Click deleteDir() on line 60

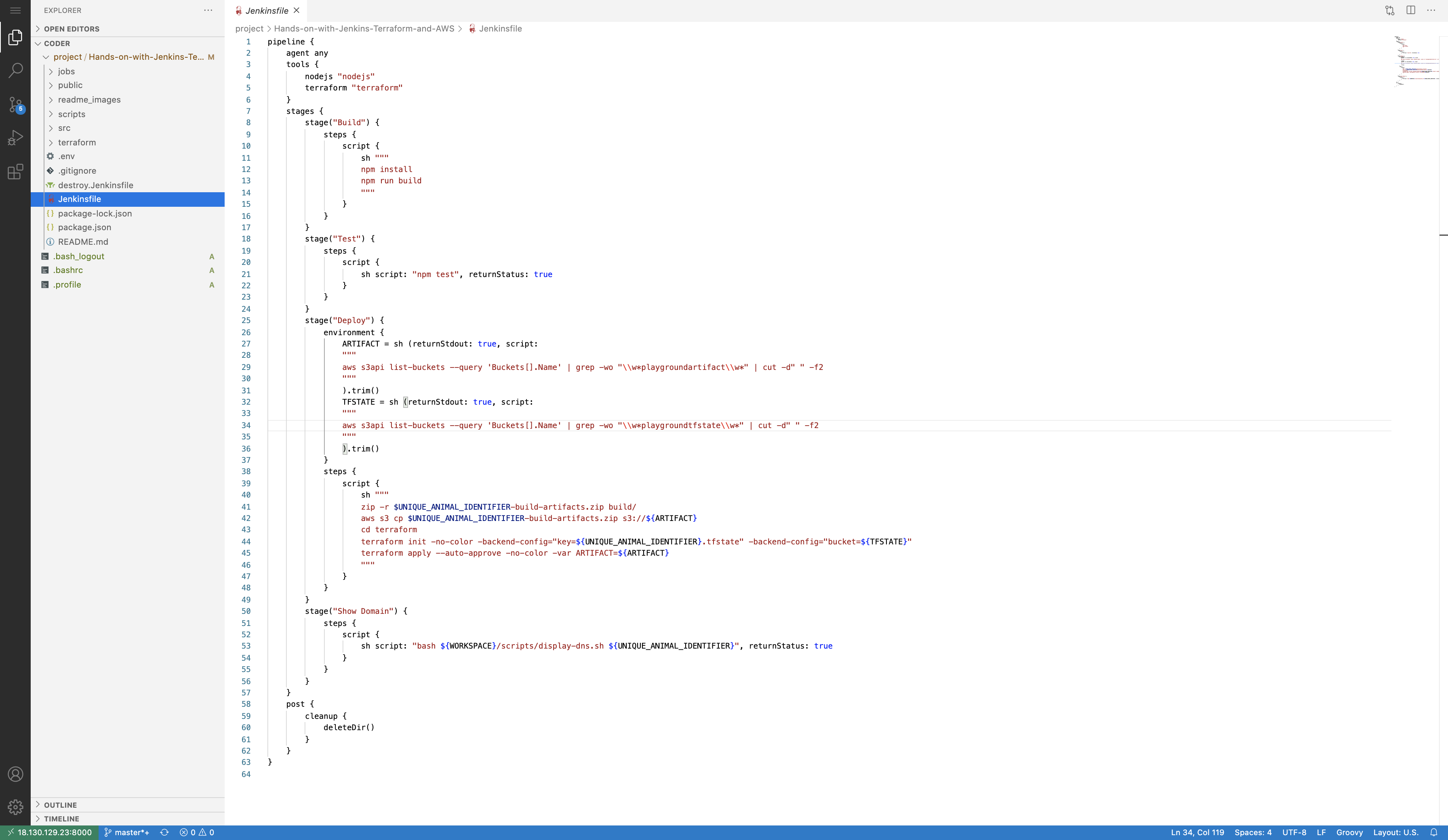click(x=349, y=727)
